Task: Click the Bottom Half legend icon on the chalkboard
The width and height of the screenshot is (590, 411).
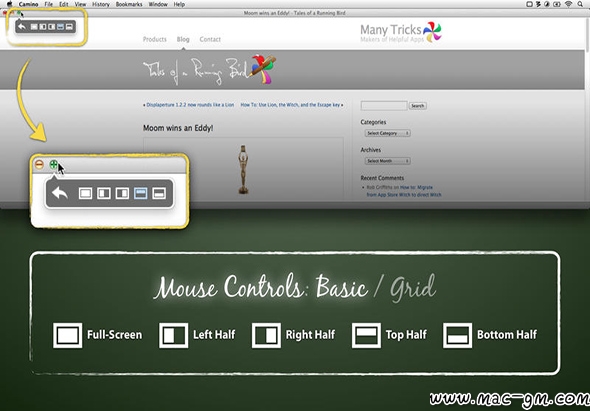Action: coord(458,335)
